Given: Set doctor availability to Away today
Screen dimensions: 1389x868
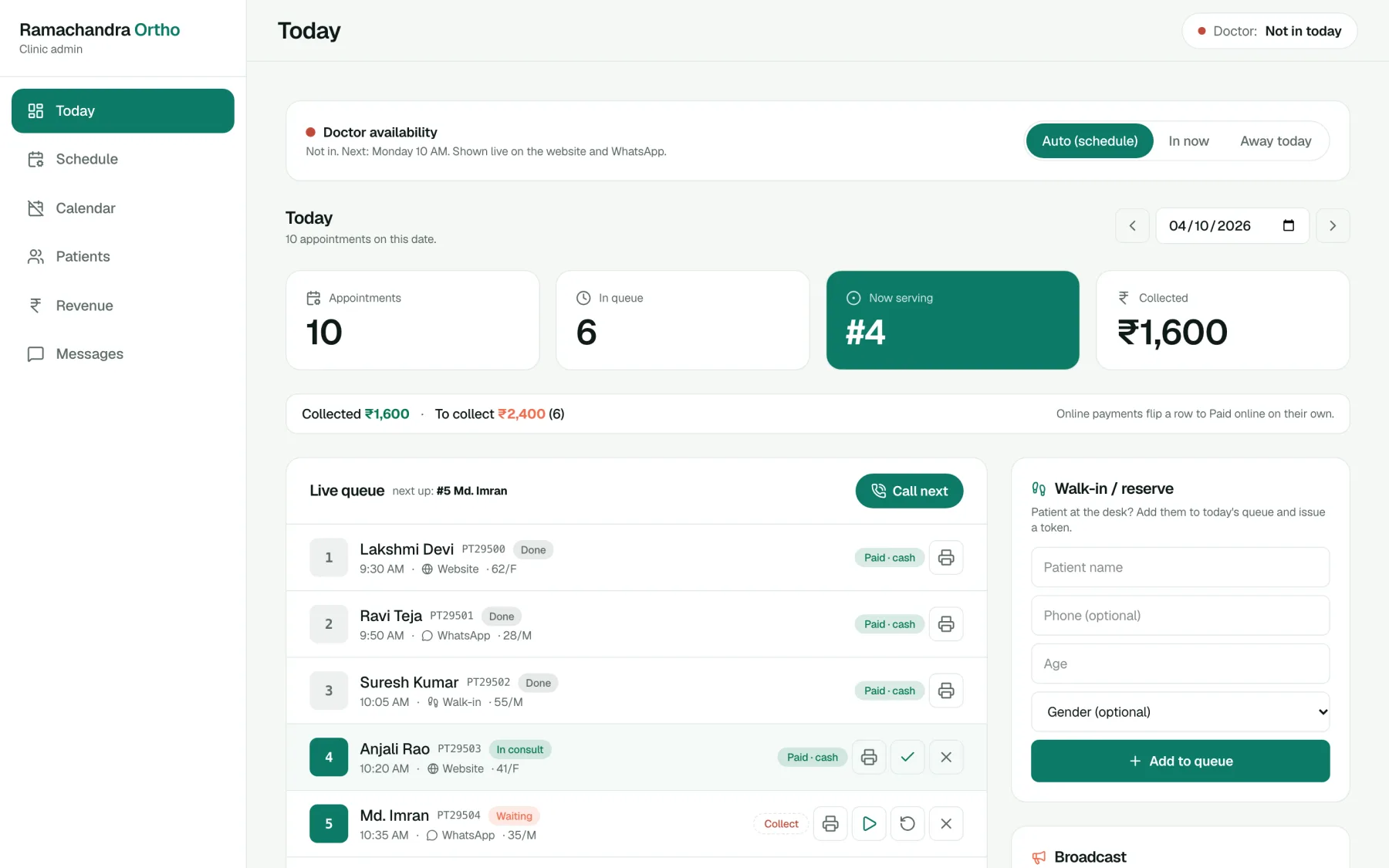Looking at the screenshot, I should click(x=1276, y=141).
